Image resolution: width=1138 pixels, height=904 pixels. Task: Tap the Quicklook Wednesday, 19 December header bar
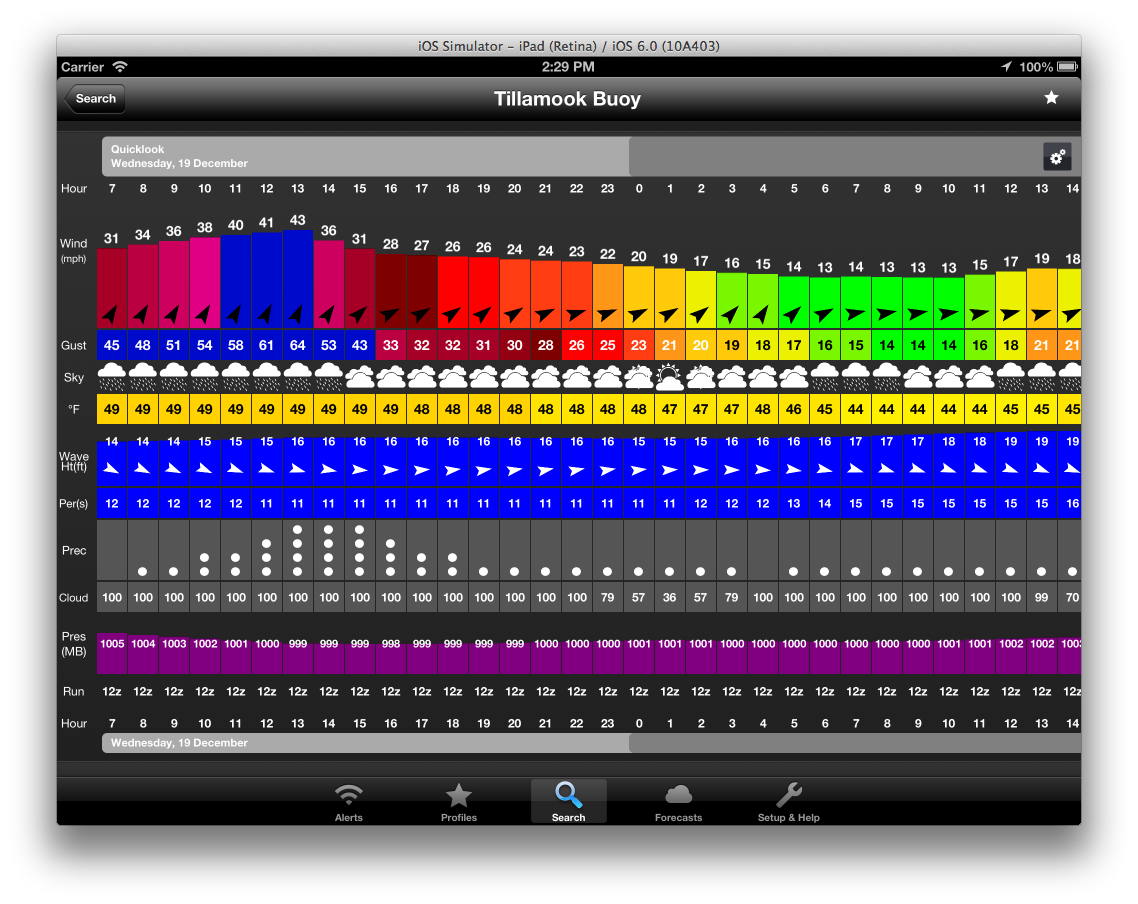pyautogui.click(x=365, y=156)
